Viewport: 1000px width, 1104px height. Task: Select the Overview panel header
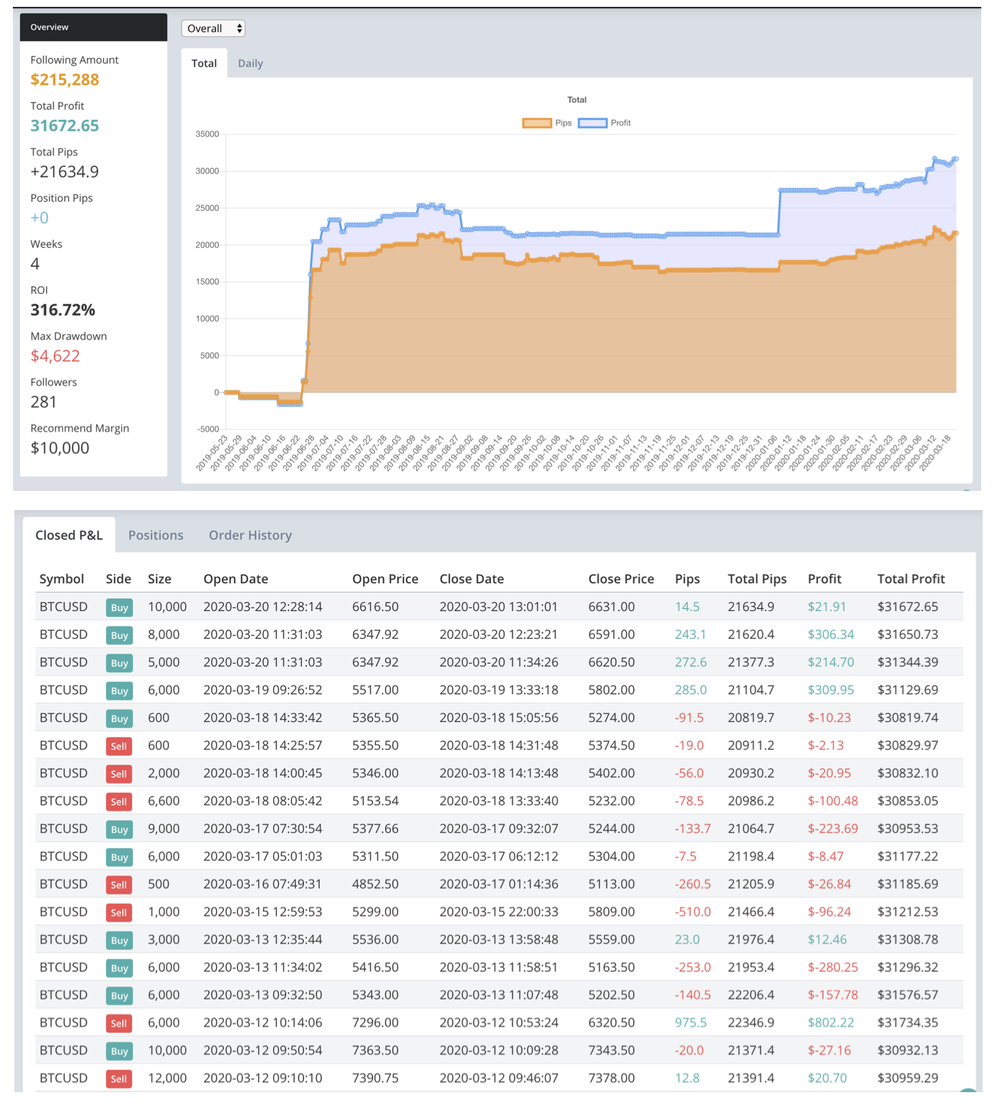[94, 27]
